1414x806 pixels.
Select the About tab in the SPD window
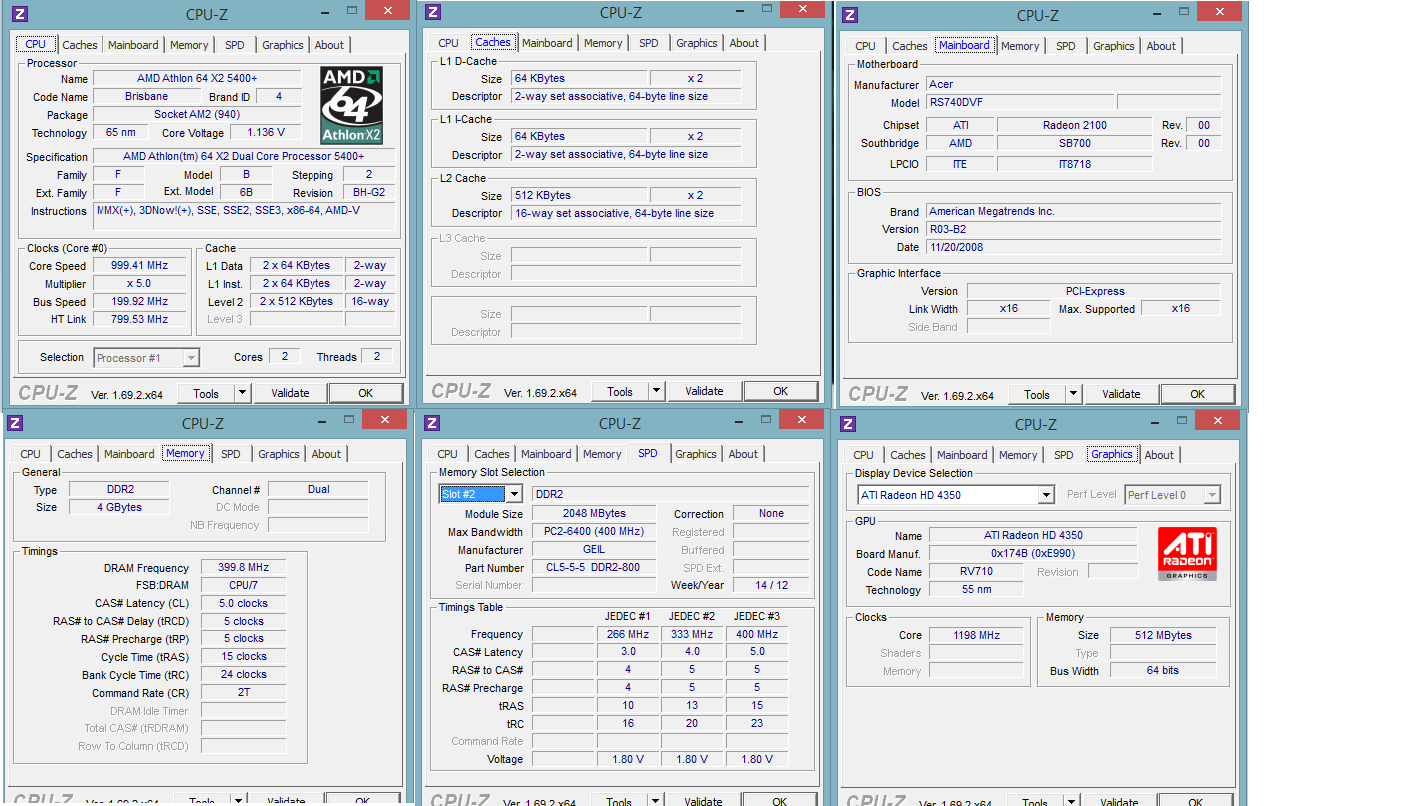(x=743, y=454)
